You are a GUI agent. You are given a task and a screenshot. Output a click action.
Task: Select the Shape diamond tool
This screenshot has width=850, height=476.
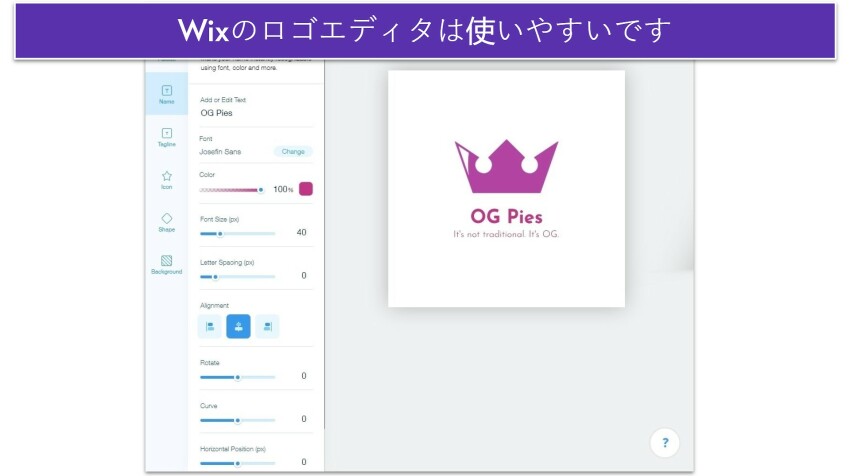click(166, 221)
